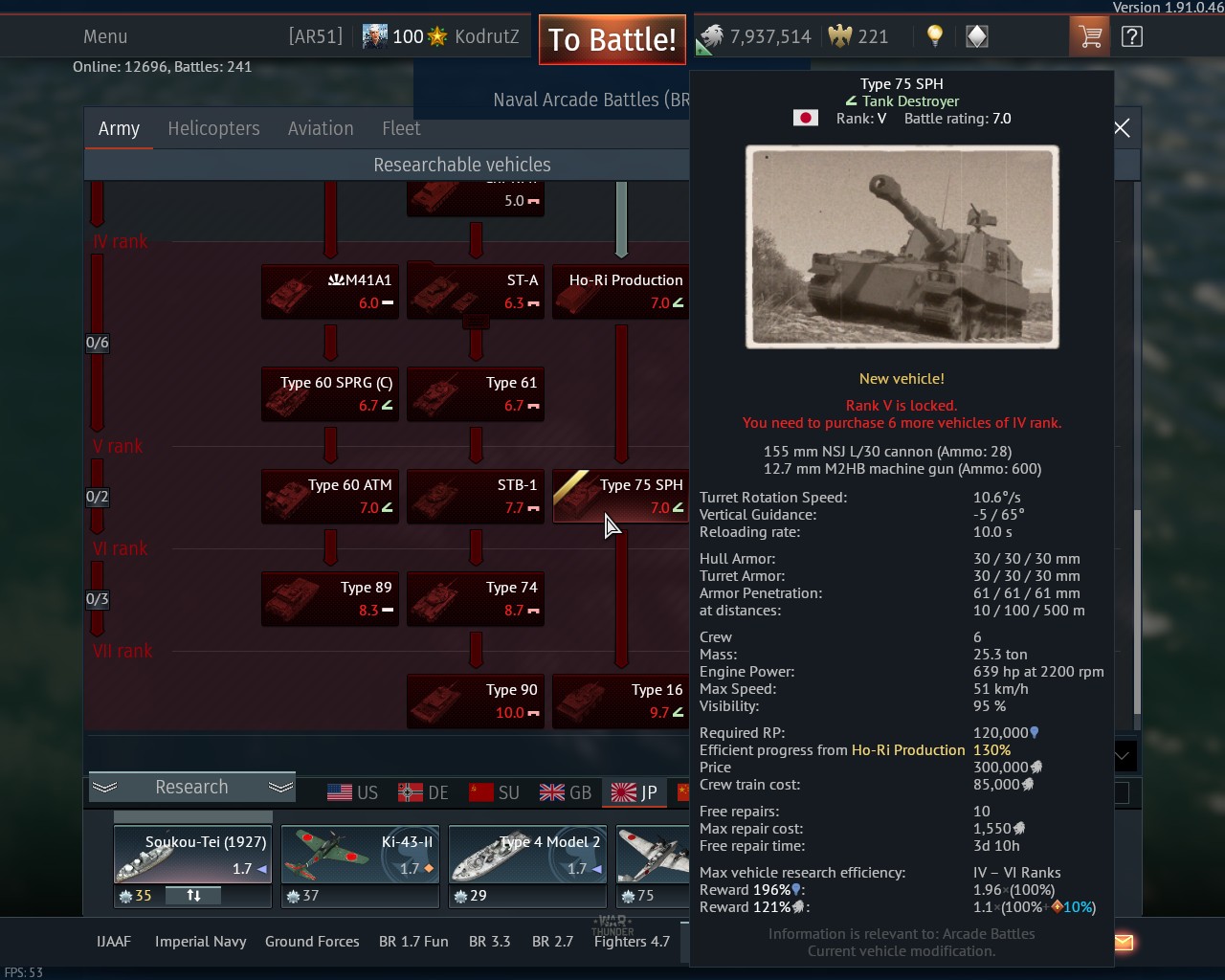Switch to the Army tab
The width and height of the screenshot is (1225, 980).
[119, 129]
